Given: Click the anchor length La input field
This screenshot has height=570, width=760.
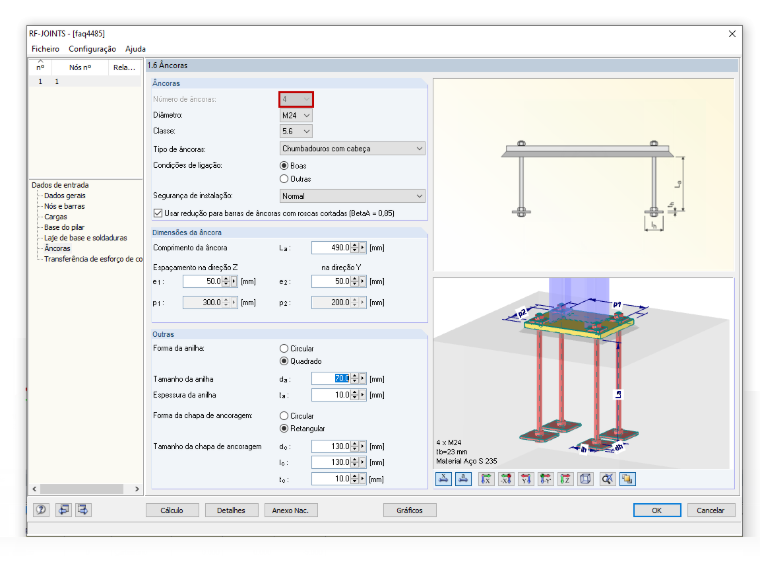Looking at the screenshot, I should [331, 248].
